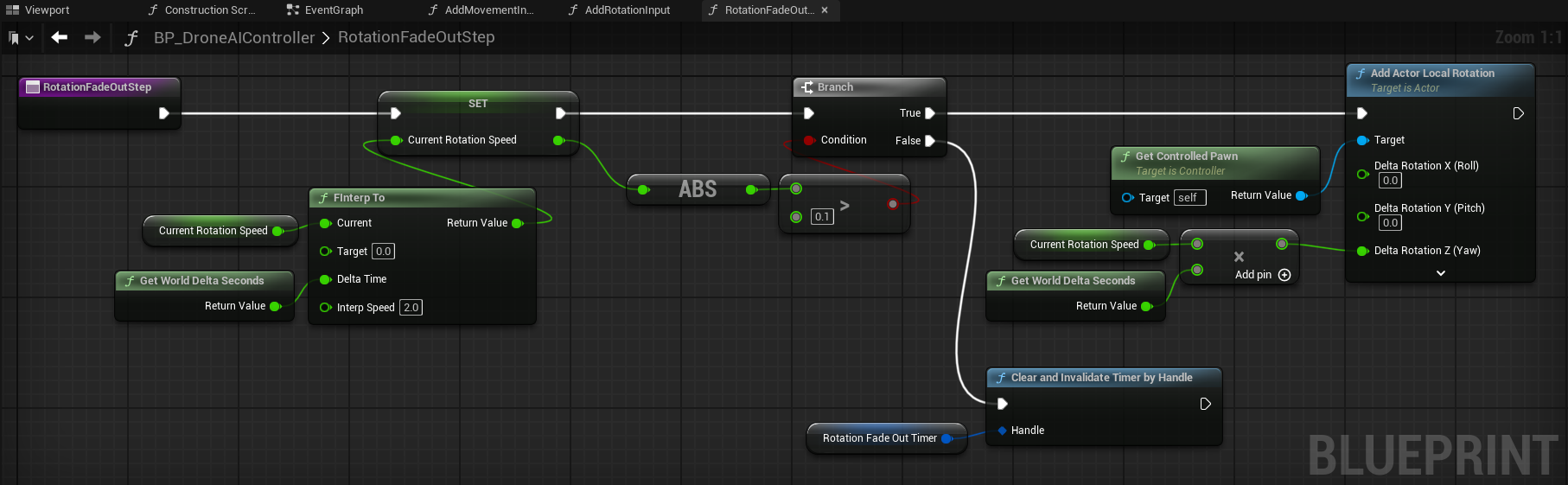Screen dimensions: 1568x485
Task: Click FInterp To Return Value pin
Action: 517,223
